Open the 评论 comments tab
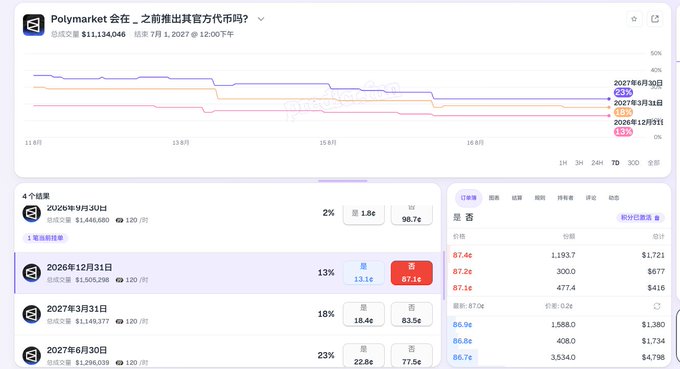Image resolution: width=680 pixels, height=369 pixels. coord(591,198)
